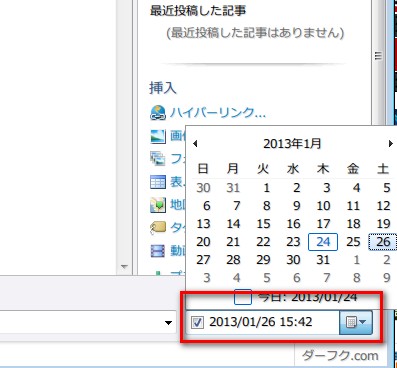Click the tag insert icon
The width and height of the screenshot is (397, 368).
(x=158, y=228)
